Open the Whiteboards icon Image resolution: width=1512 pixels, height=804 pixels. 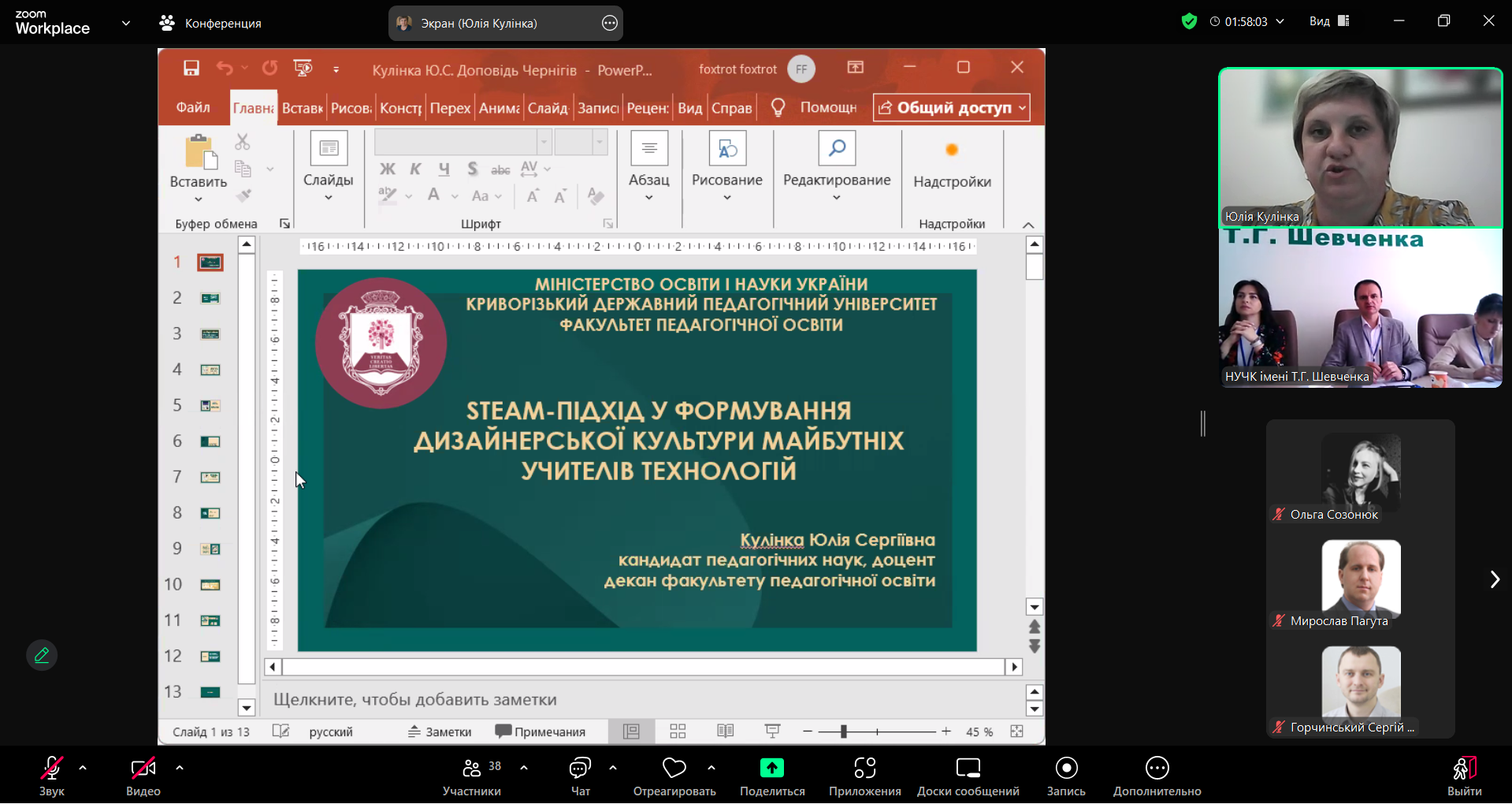[968, 769]
